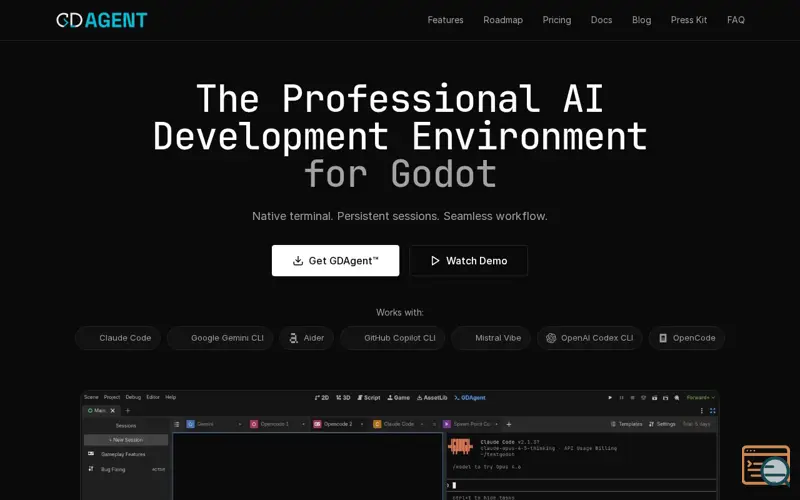Visit the Blog nav link
Viewport: 800px width, 500px height.
[641, 20]
